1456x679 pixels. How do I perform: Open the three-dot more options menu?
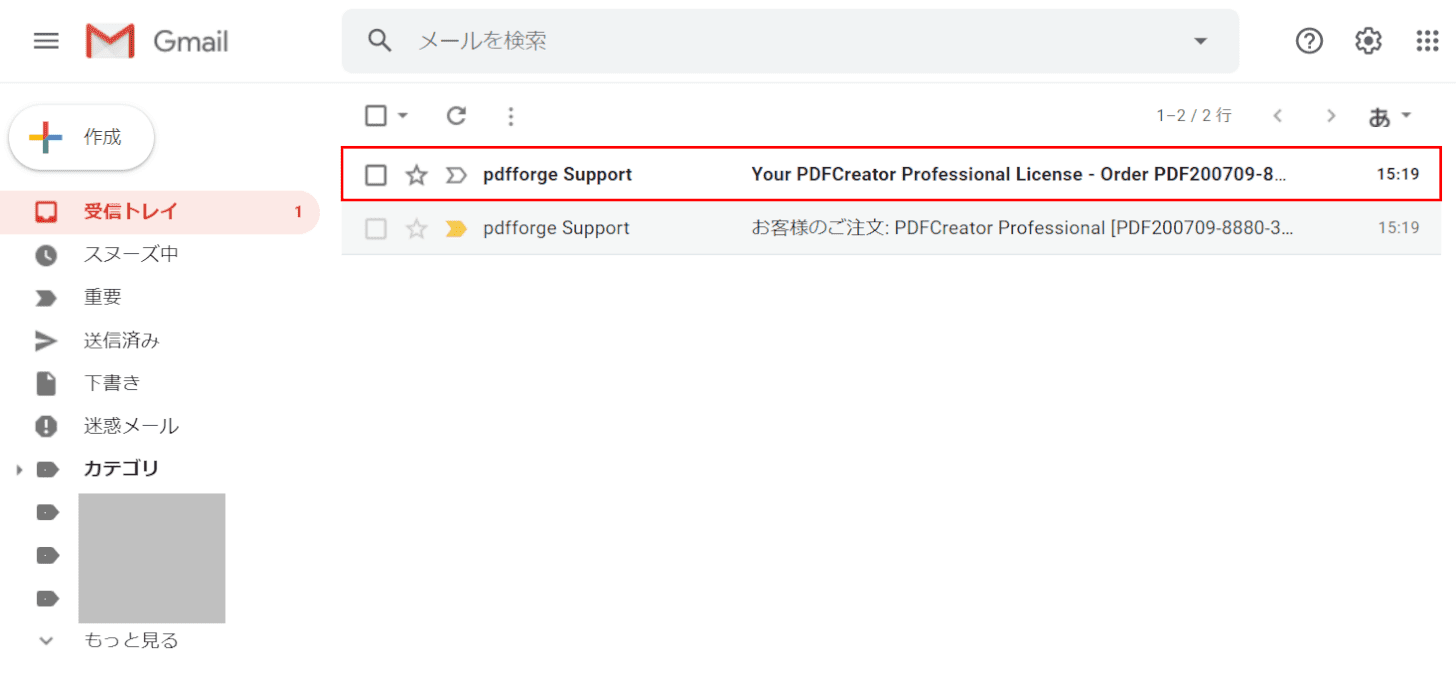tap(511, 116)
